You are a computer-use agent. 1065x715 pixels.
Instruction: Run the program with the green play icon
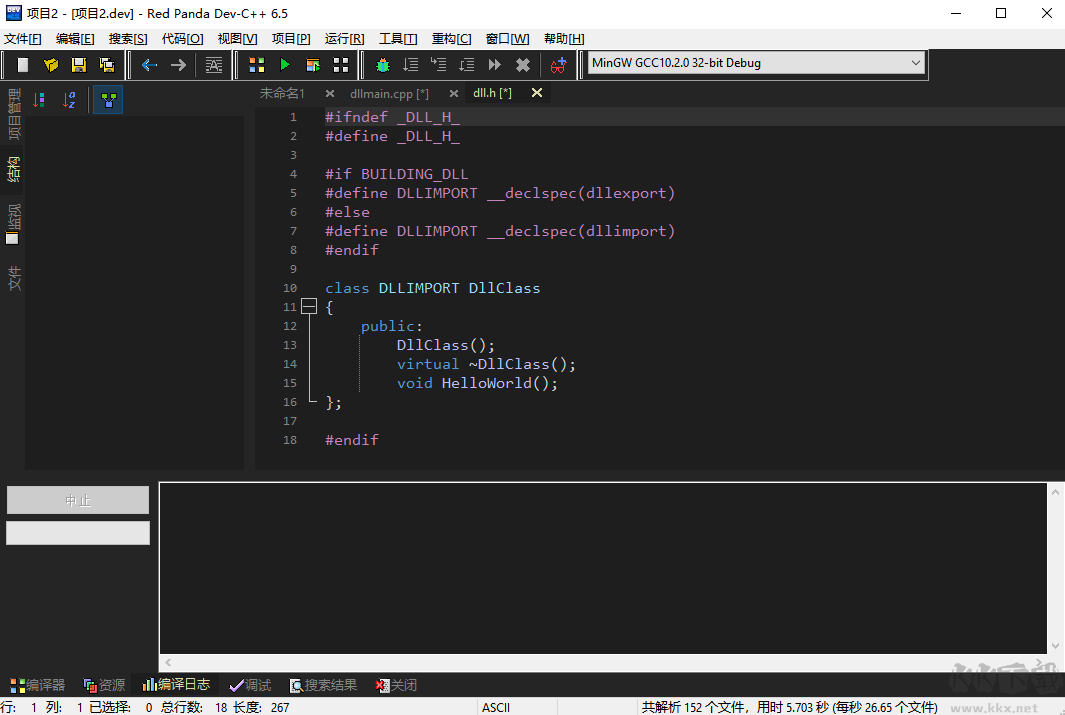(286, 64)
